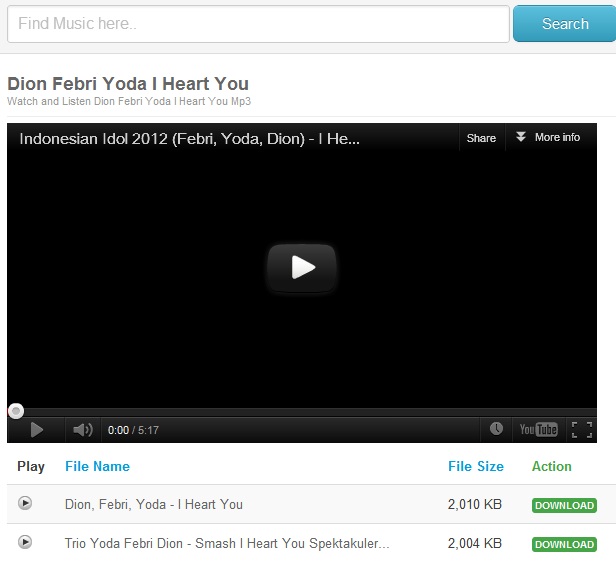Select Trio Yoda Febri Dion - Smash file name

227,543
